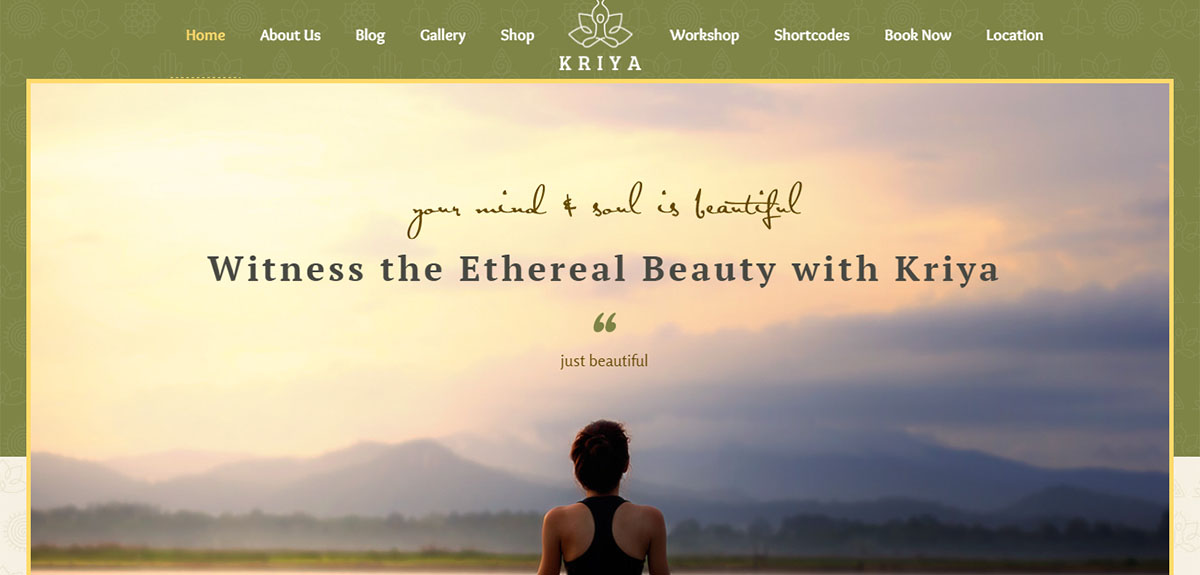
Task: Click the "just beautiful" caption text
Action: click(604, 361)
